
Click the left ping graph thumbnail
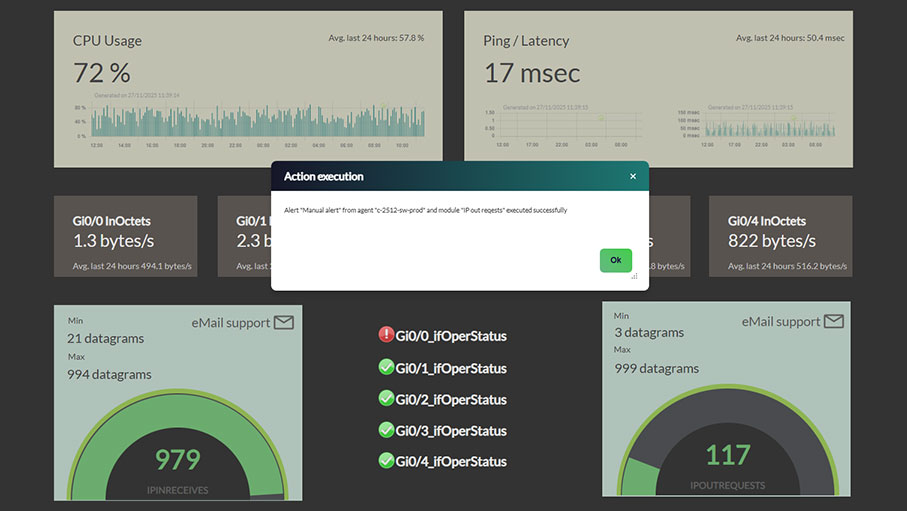(563, 126)
